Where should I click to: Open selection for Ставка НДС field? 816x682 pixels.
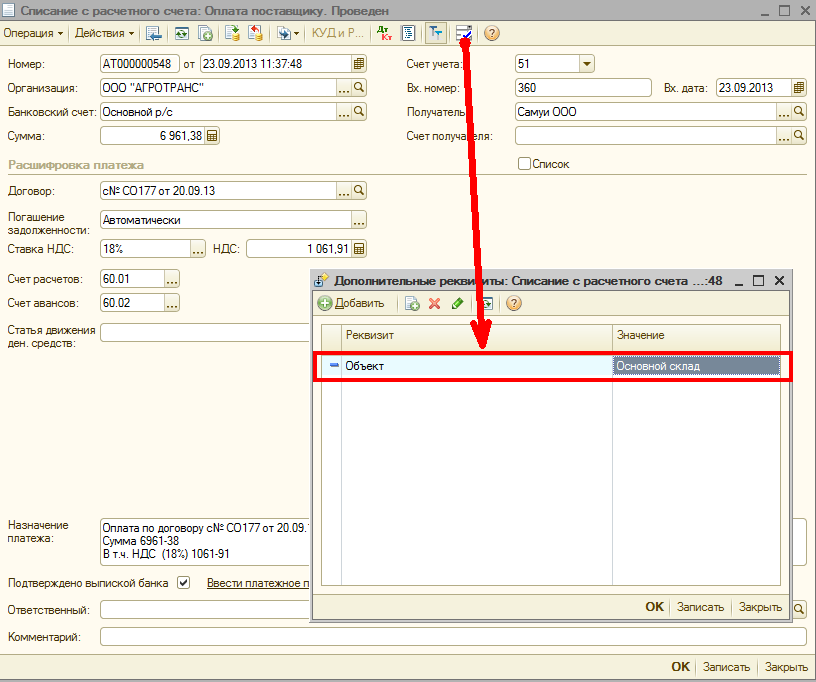pyautogui.click(x=198, y=248)
